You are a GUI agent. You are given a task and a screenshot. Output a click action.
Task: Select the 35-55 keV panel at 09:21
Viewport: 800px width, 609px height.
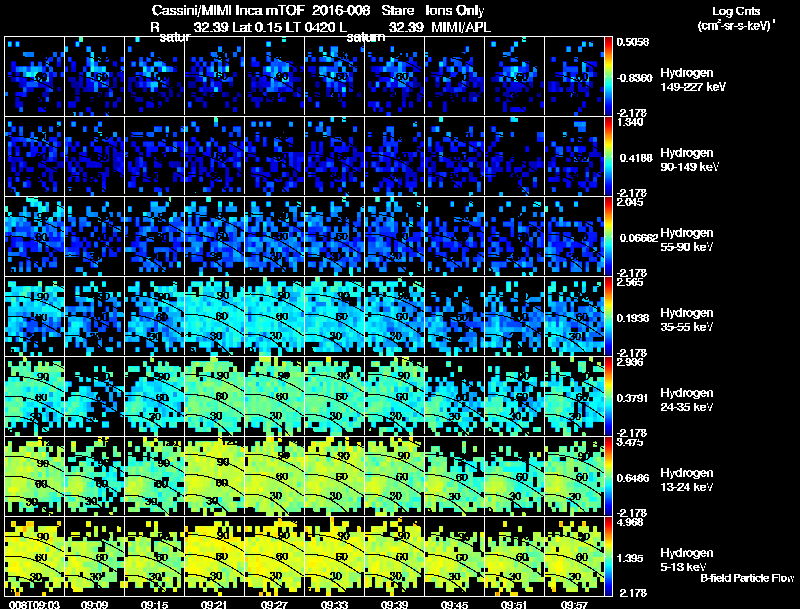214,316
